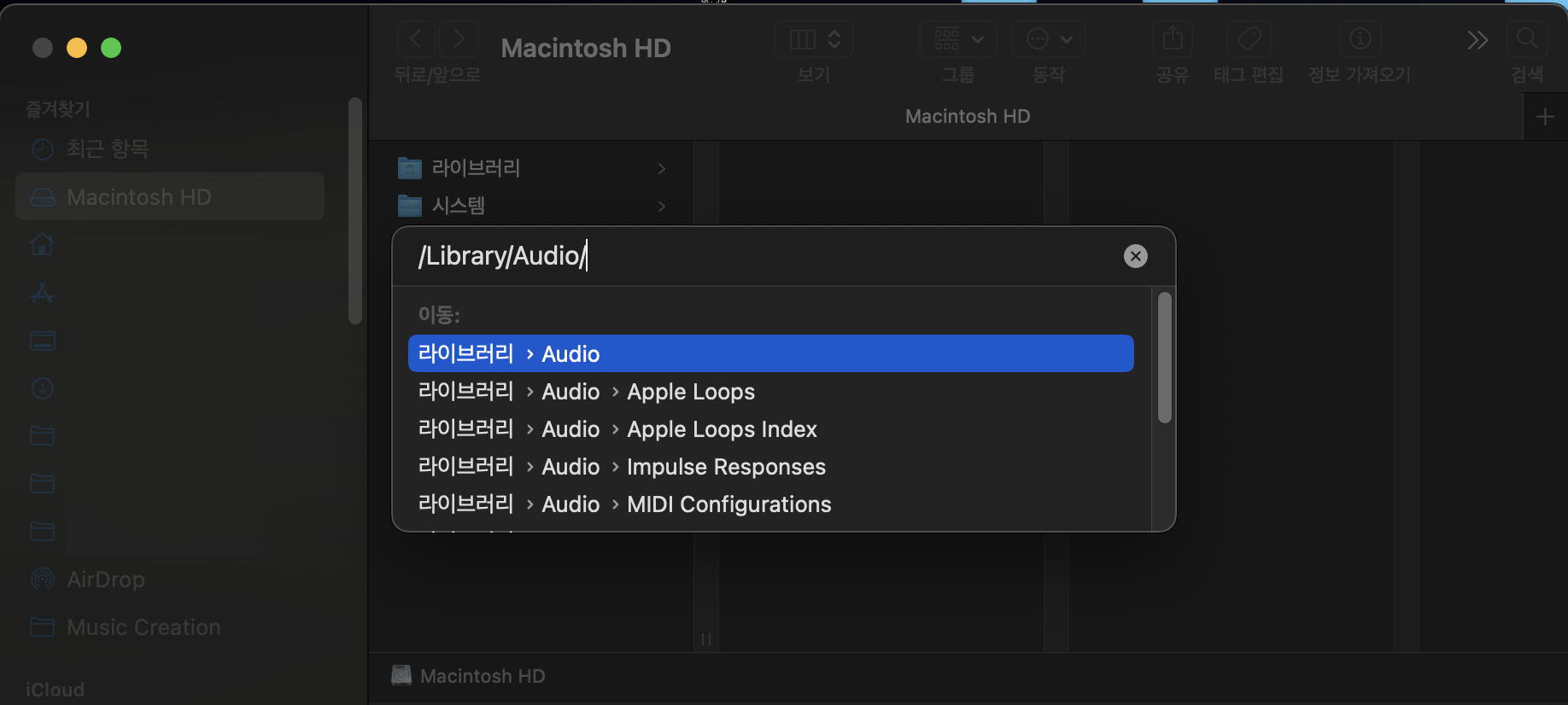
Task: Open the action (동작) menu
Action: click(x=1049, y=39)
